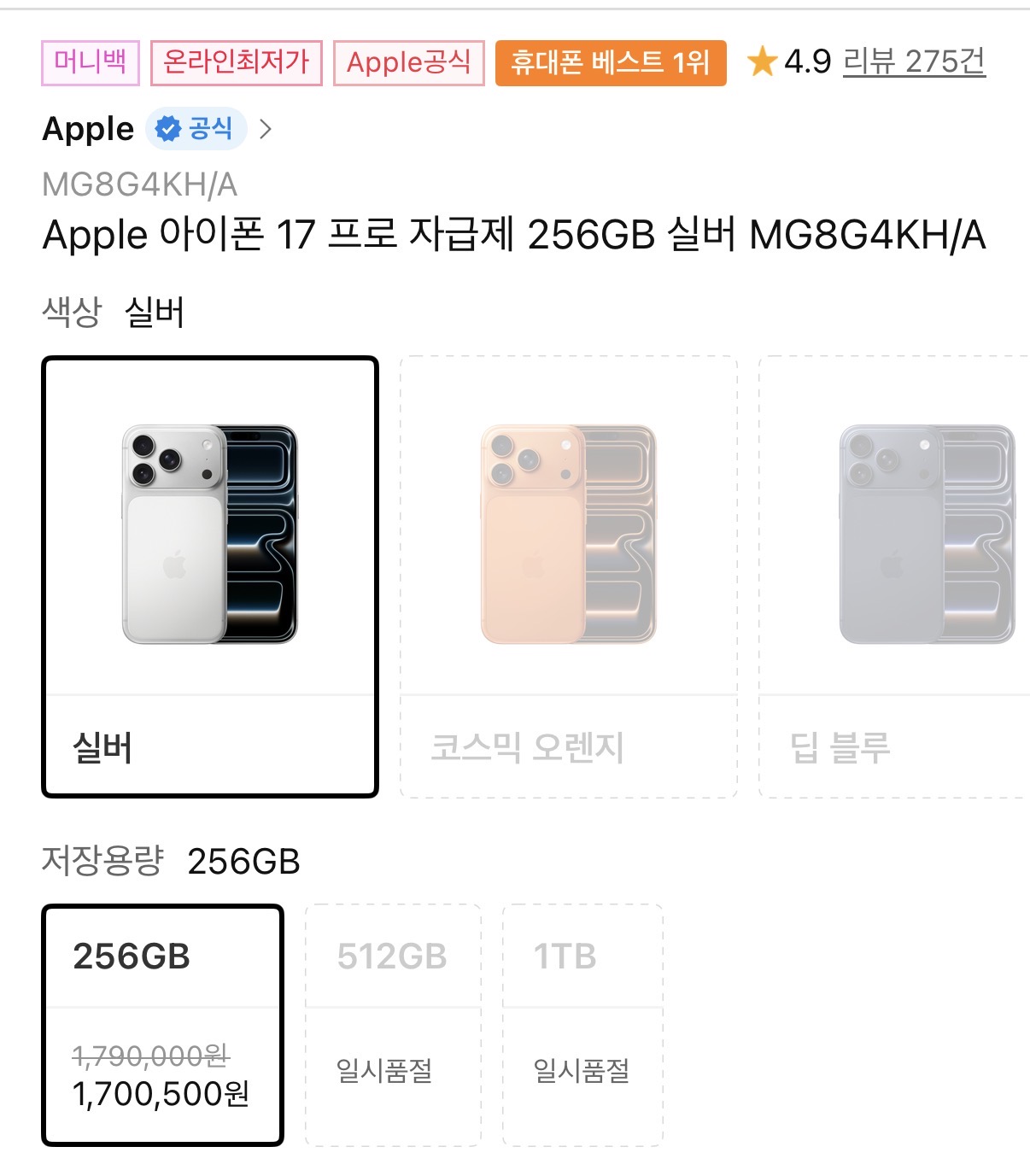This screenshot has width=1030, height=1176.
Task: Click the 휴대폰 베스트 1위 badge
Action: click(x=611, y=62)
